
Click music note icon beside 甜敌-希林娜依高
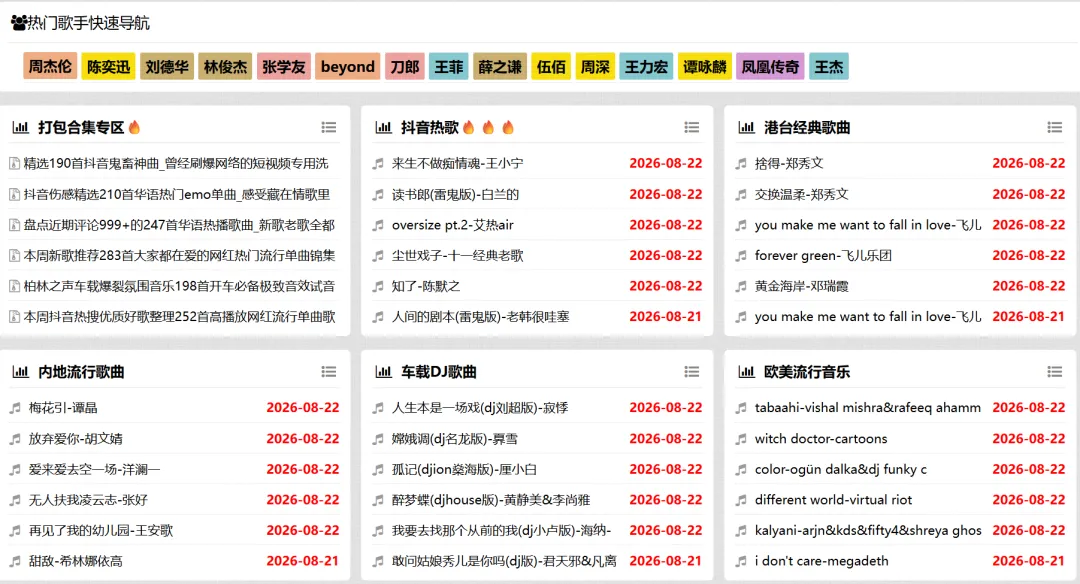click(x=15, y=561)
